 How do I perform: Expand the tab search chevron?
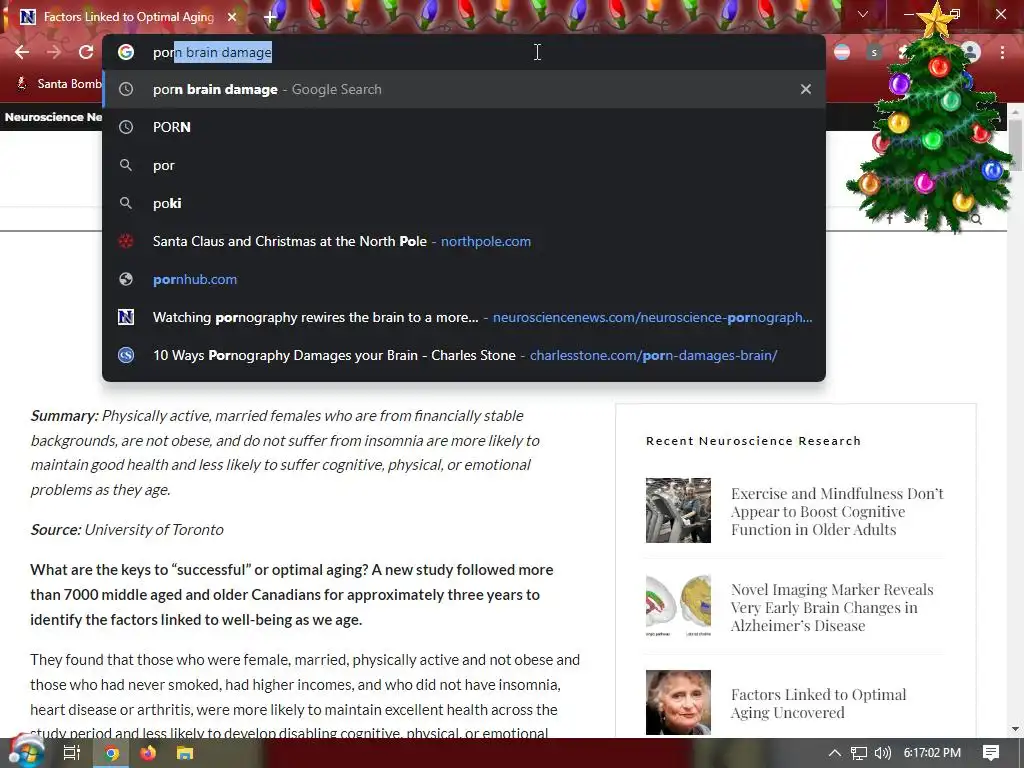863,14
